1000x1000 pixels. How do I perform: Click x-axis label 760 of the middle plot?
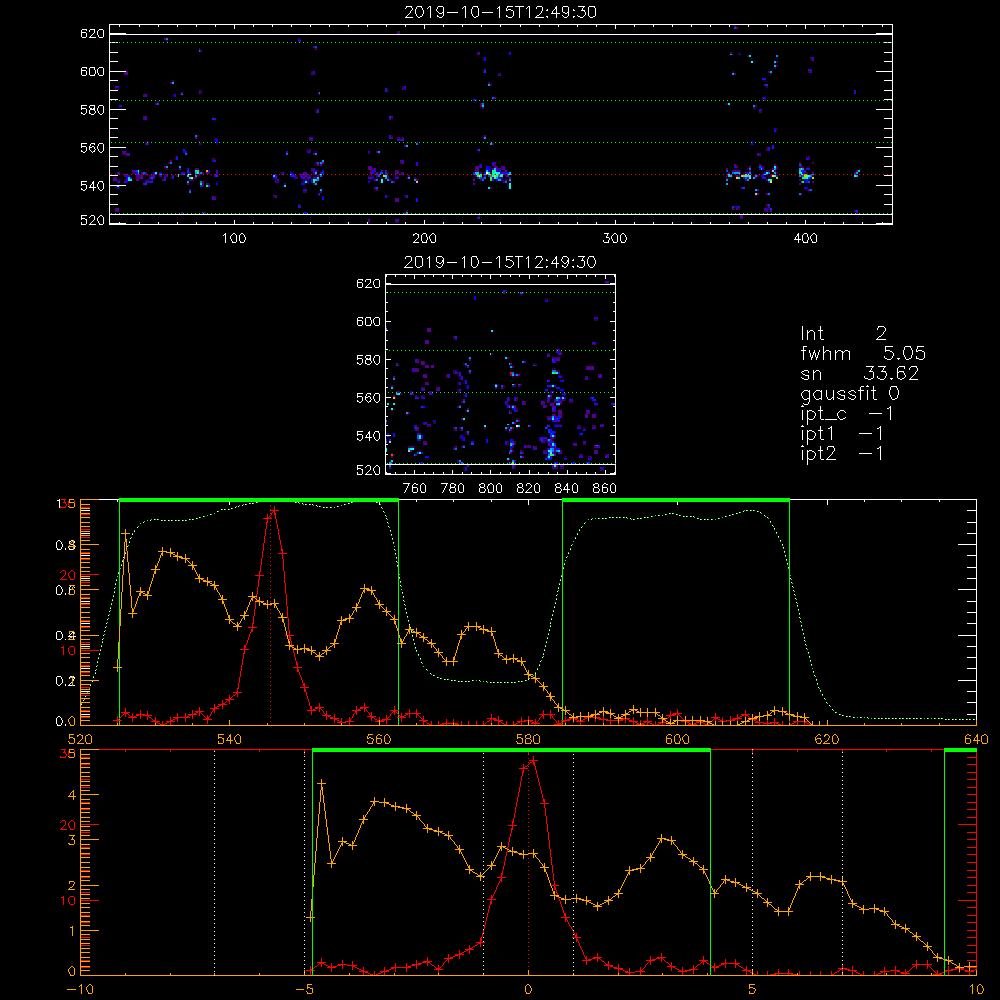(415, 489)
